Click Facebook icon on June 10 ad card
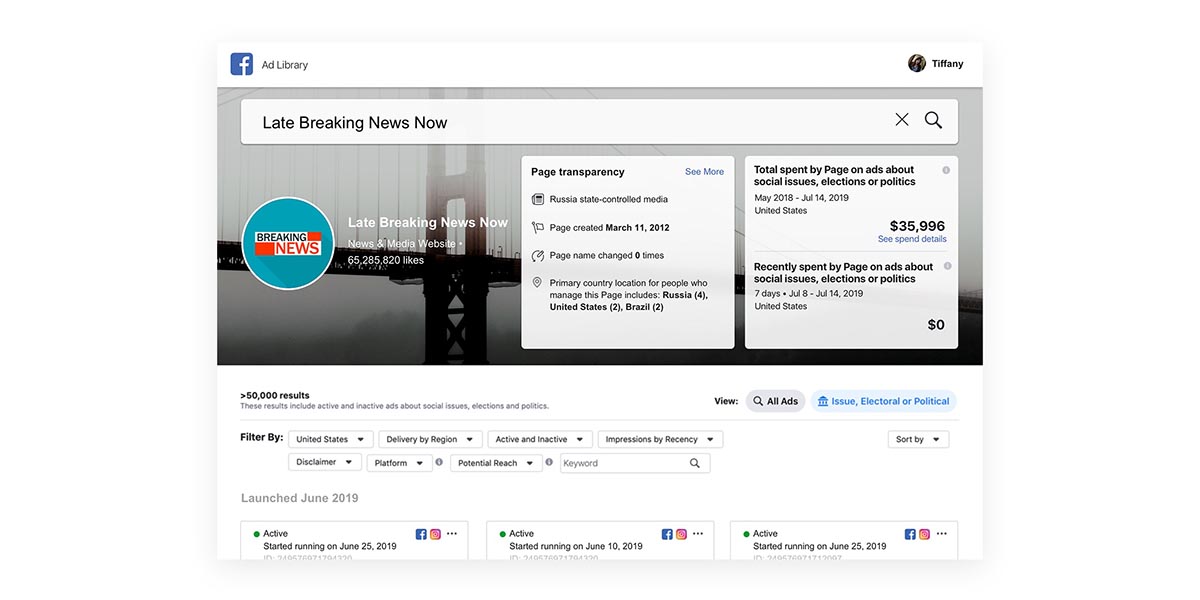This screenshot has height=600, width=1200. click(x=667, y=534)
